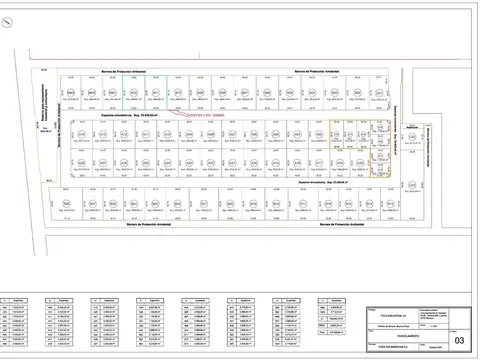Select lot circle B16

point(328,204)
